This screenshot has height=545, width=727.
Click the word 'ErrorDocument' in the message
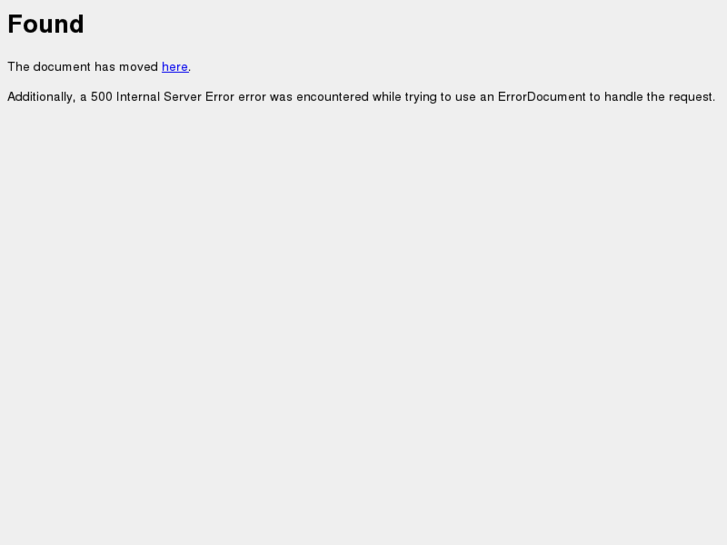point(542,97)
